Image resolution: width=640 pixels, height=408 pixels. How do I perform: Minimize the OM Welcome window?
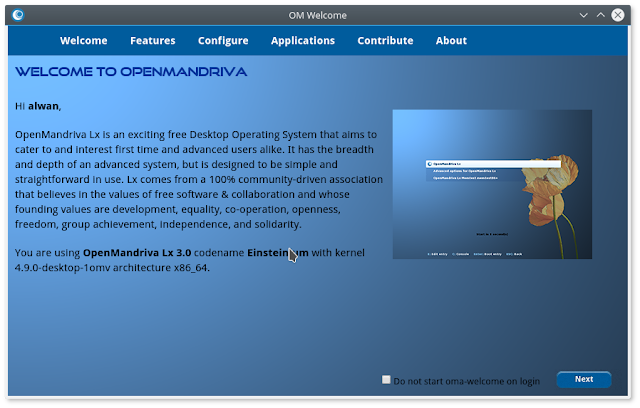click(x=583, y=15)
